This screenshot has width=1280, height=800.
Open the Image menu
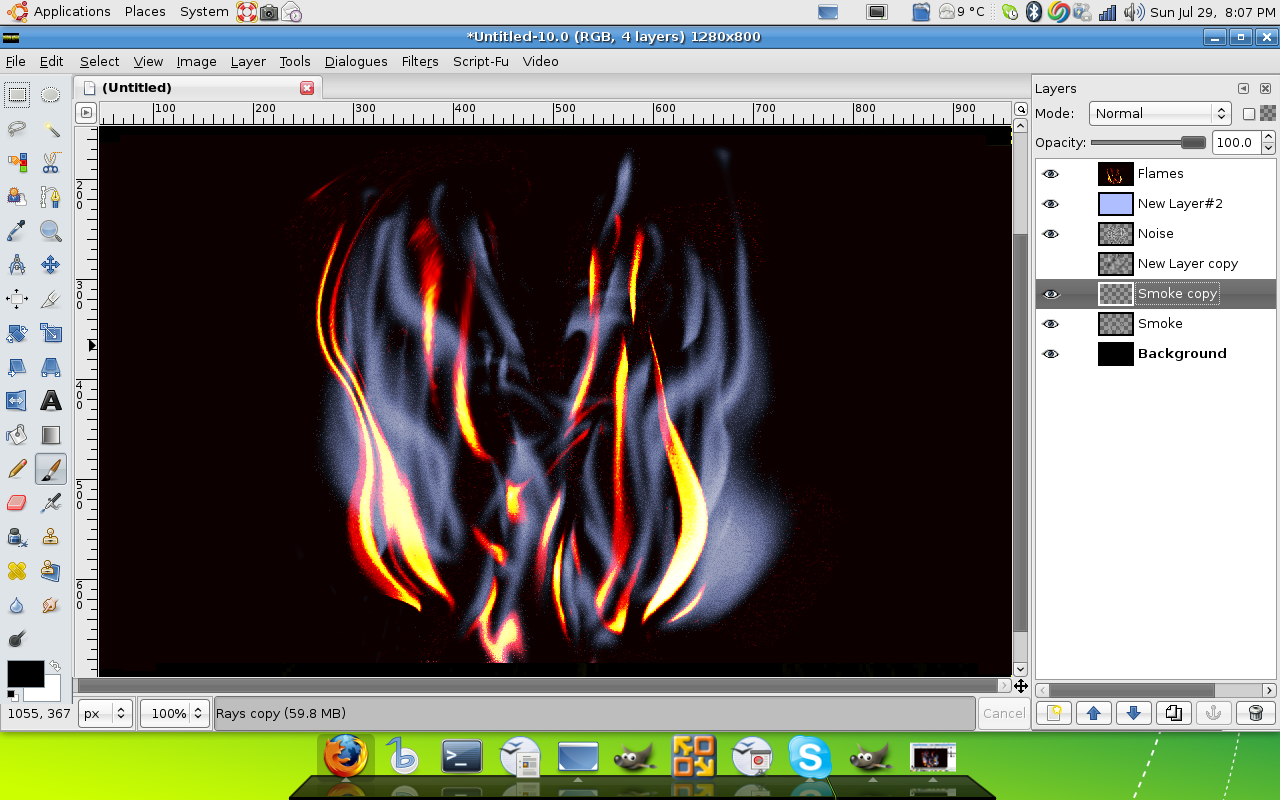click(196, 61)
